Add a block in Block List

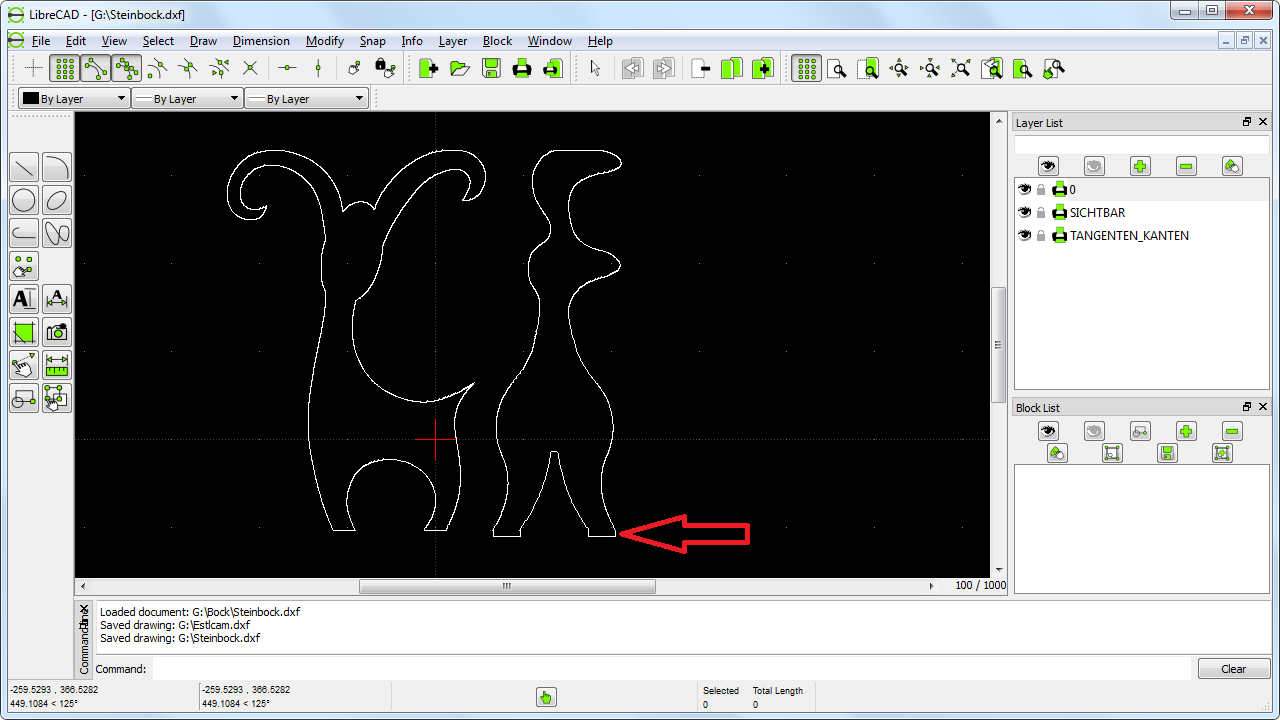pyautogui.click(x=1186, y=431)
